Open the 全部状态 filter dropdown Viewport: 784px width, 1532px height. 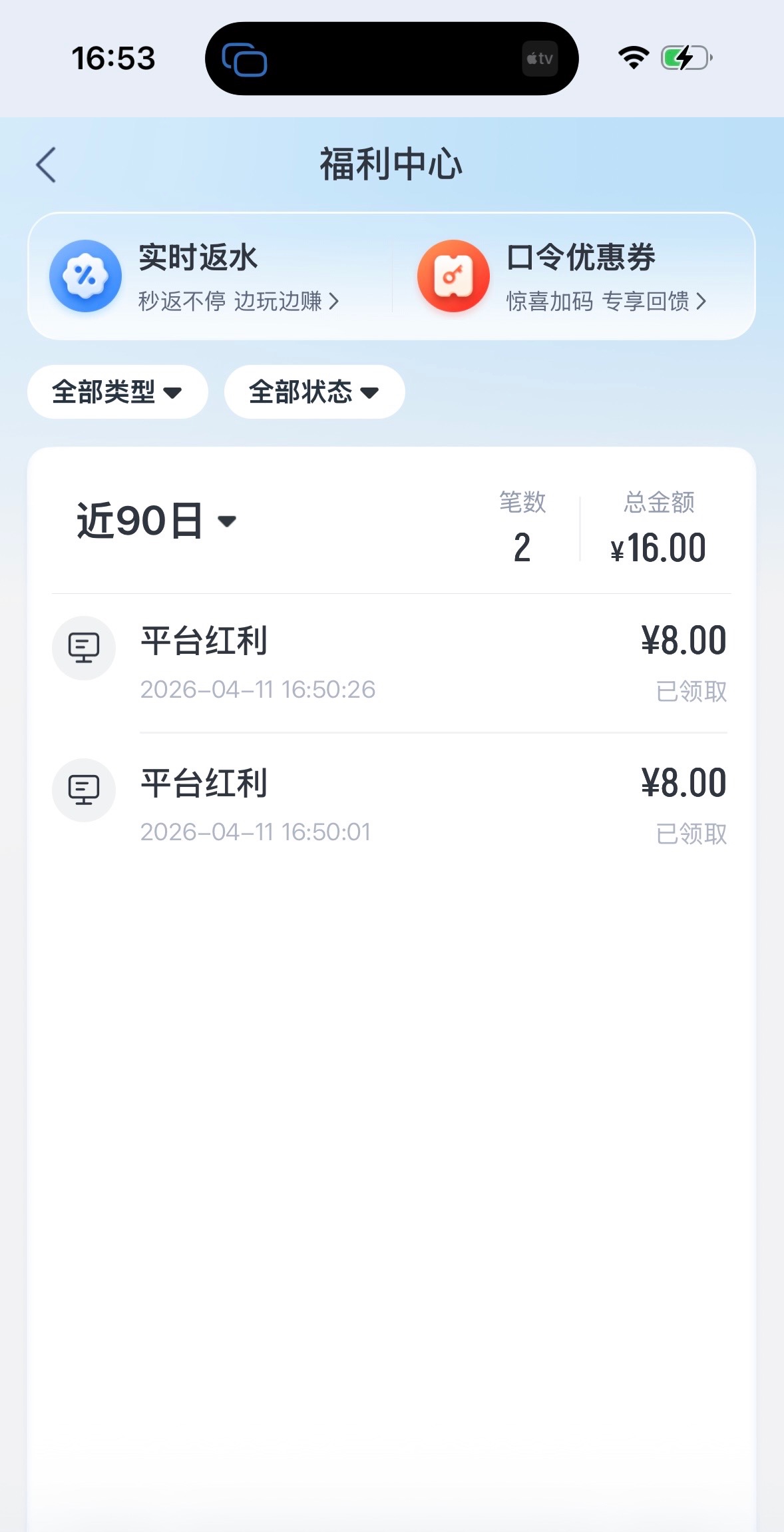[x=314, y=392]
